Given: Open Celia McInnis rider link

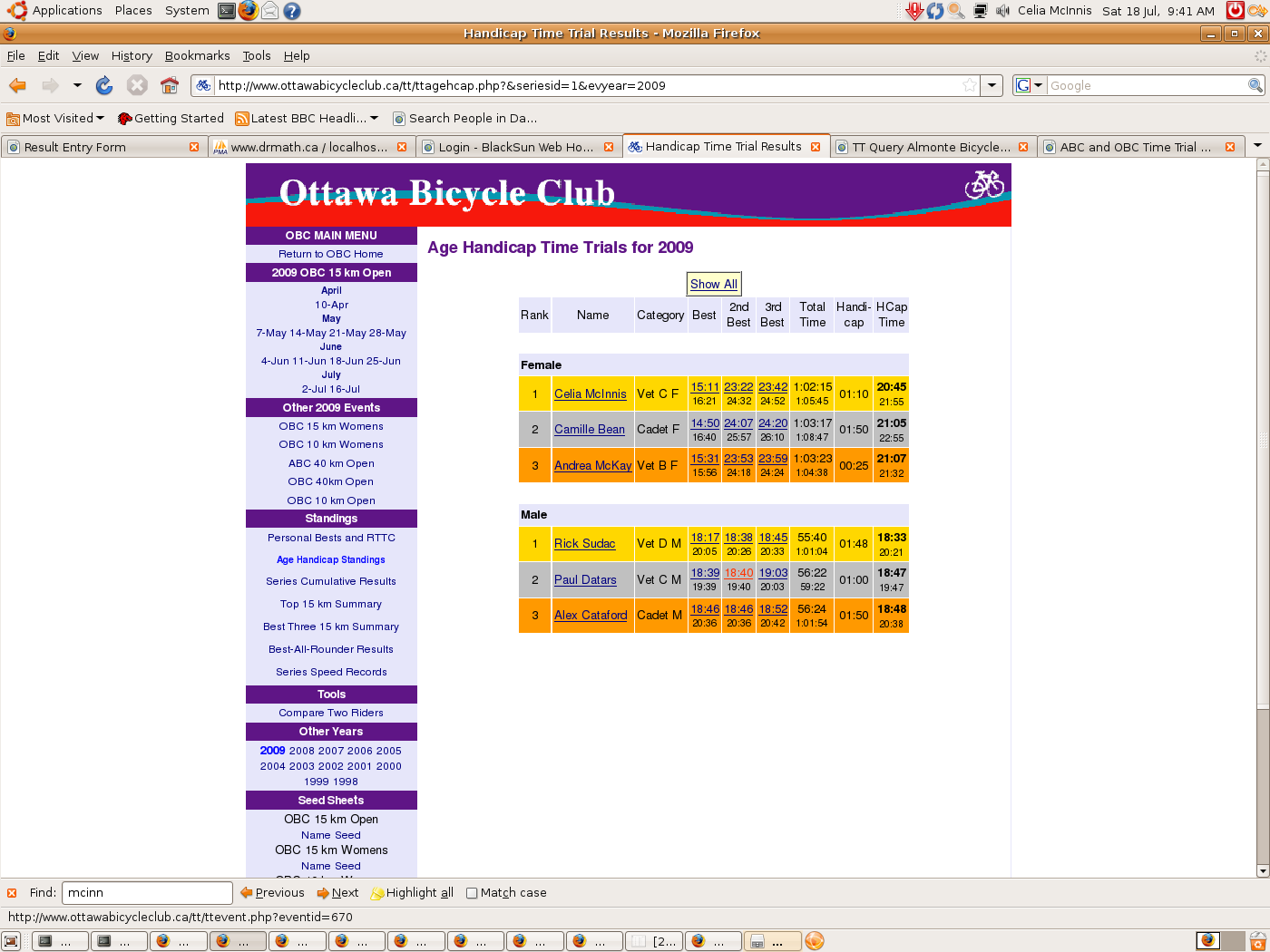Looking at the screenshot, I should 590,393.
